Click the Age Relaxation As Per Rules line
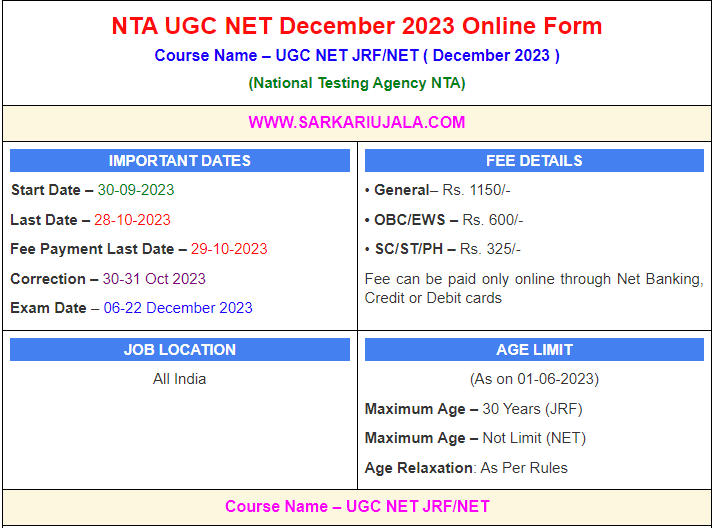 pos(466,468)
